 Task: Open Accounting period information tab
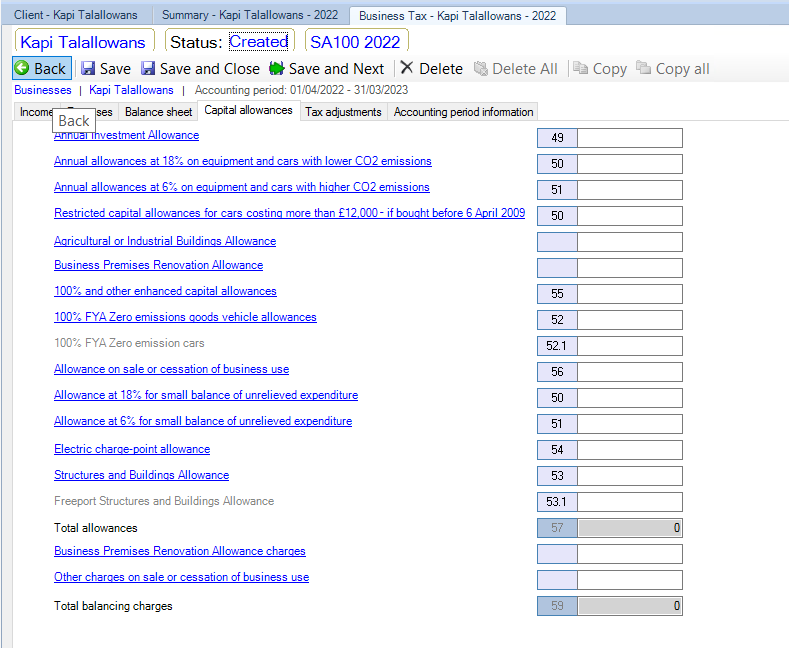pyautogui.click(x=463, y=112)
